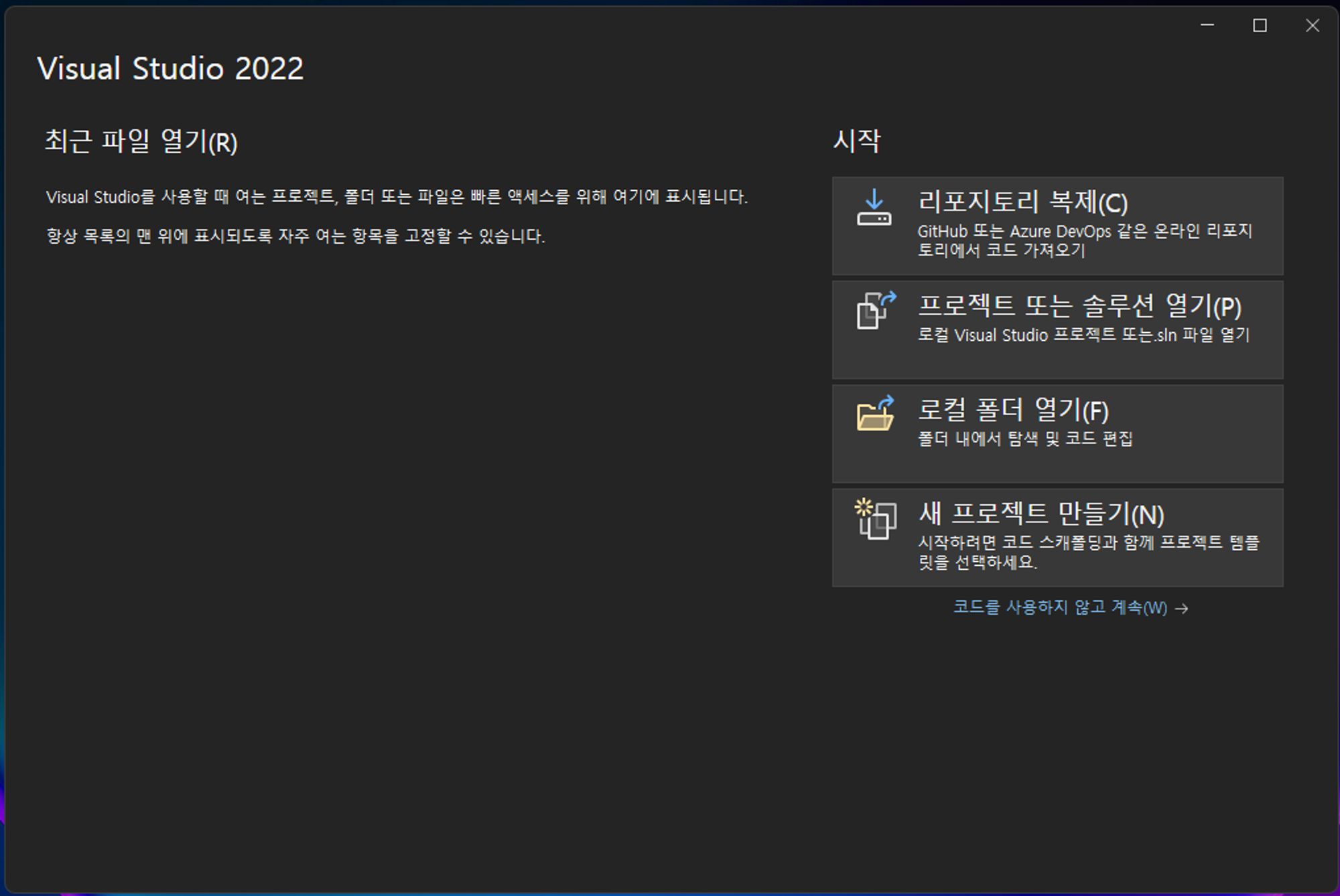Choose 프로젝트 또는 솔루션 열기(P)
Screen dimensions: 1340x896
coord(1079,306)
